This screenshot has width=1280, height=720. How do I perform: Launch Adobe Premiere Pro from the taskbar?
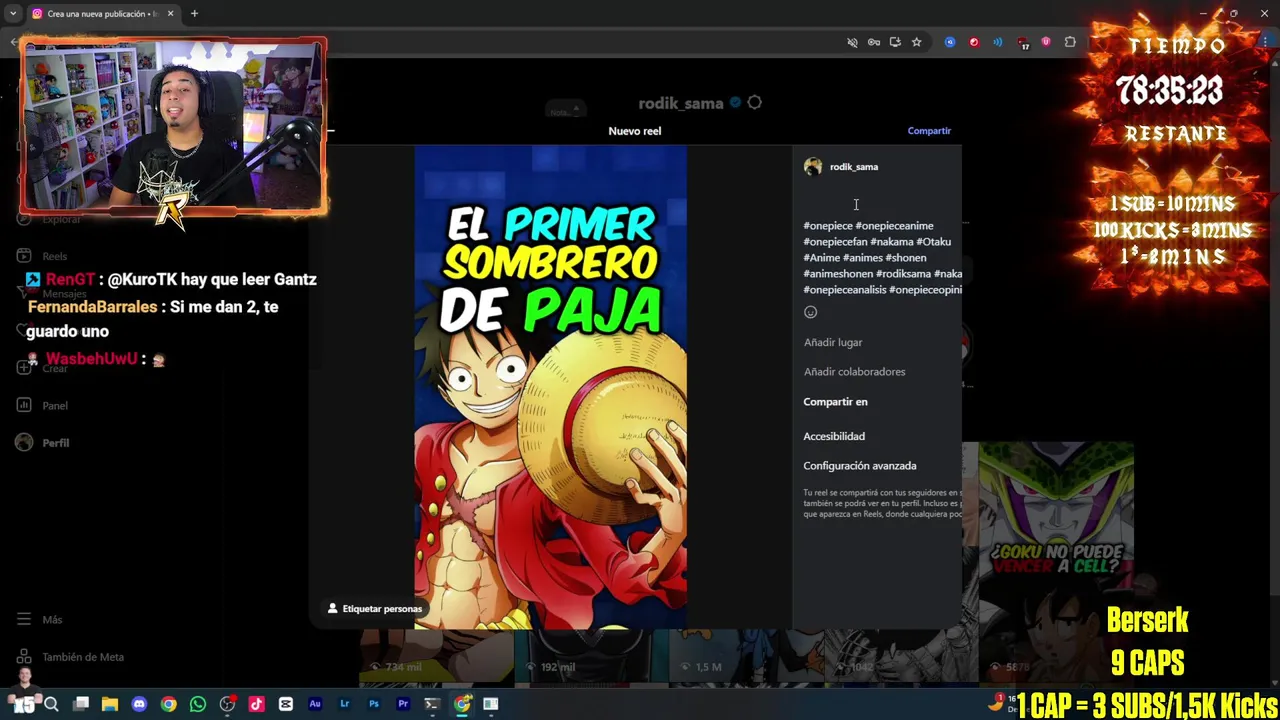tap(403, 704)
